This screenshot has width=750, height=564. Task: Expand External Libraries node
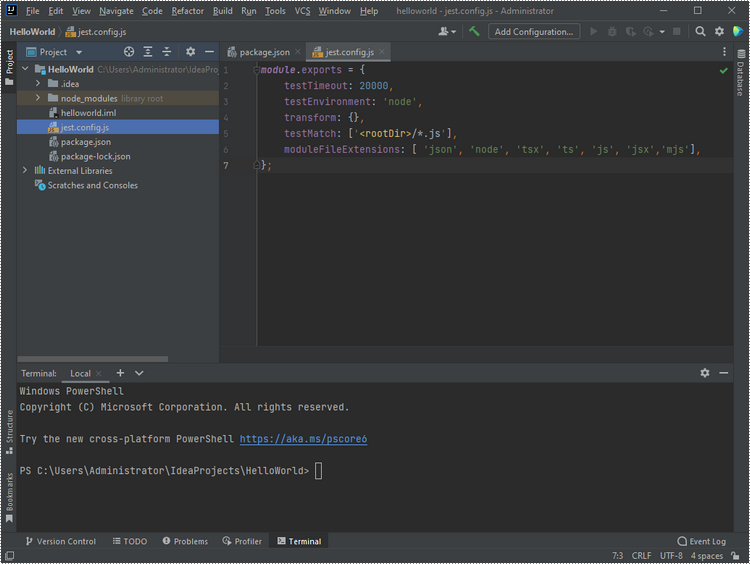[25, 170]
